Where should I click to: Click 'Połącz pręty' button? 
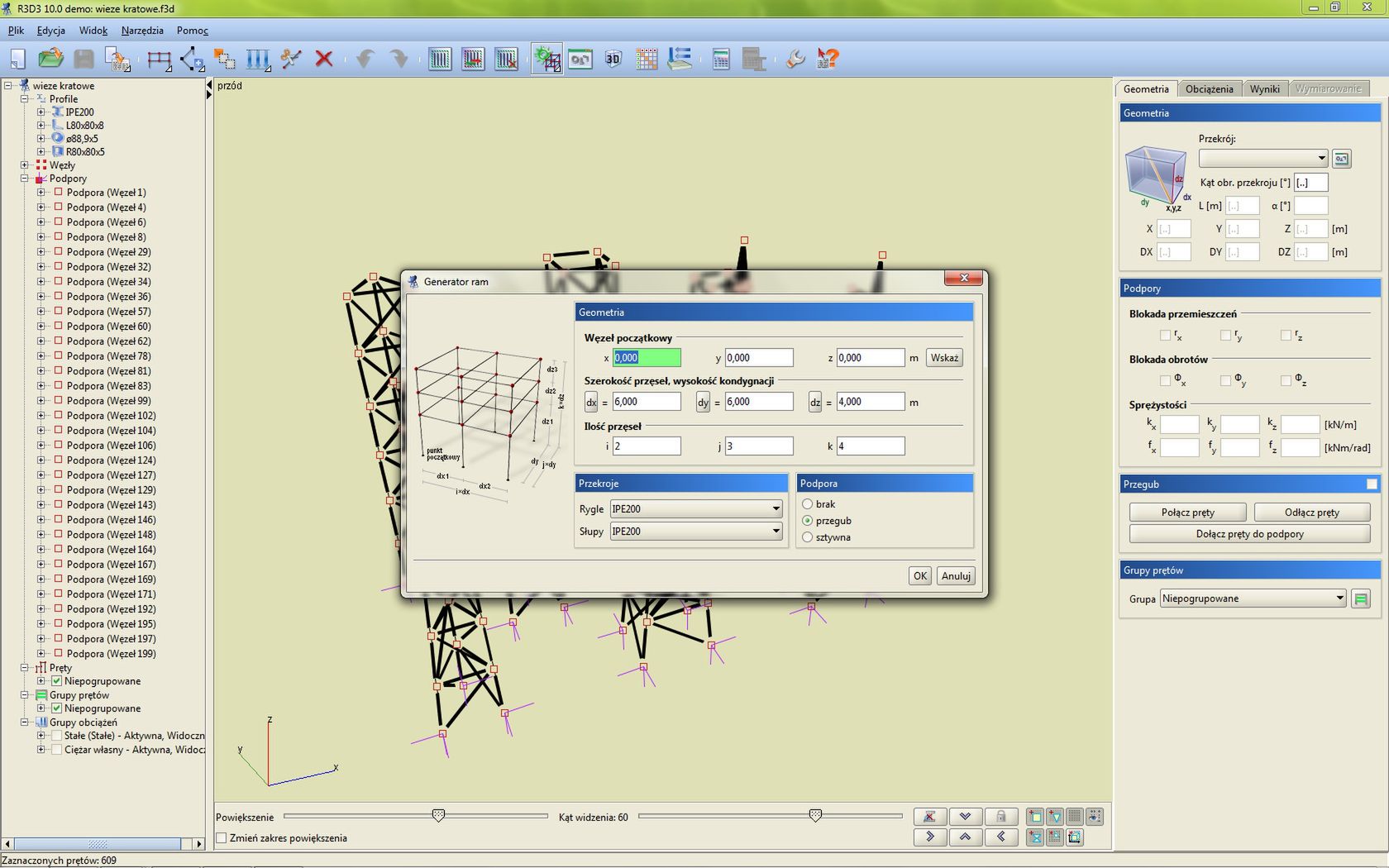[x=1187, y=513]
